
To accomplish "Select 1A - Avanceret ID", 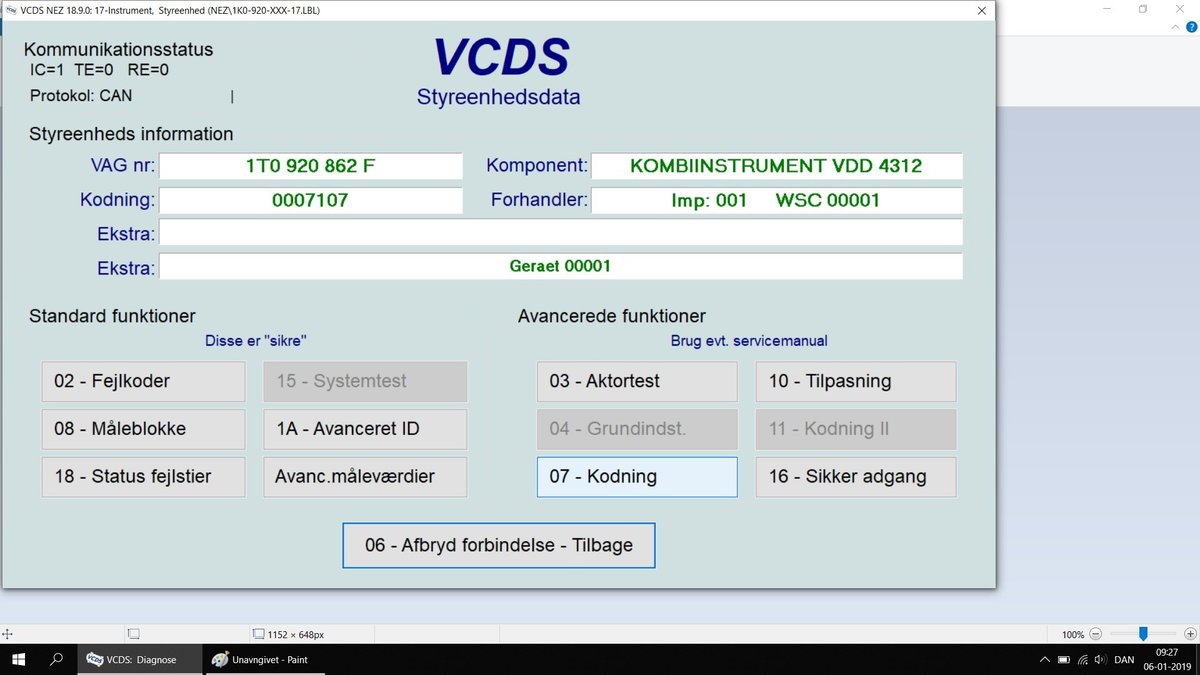I will [365, 429].
